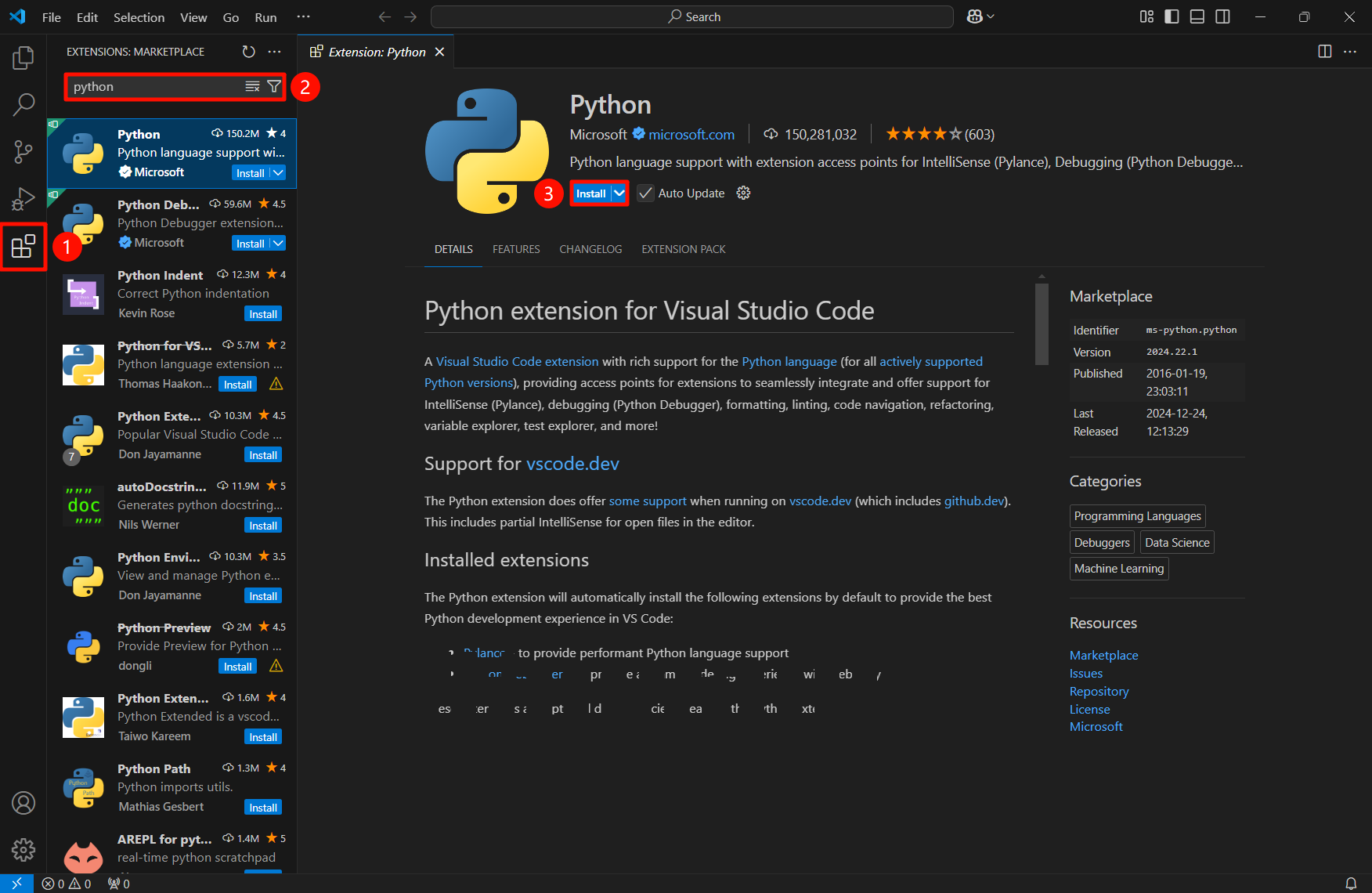Install the Python Indent extension

coord(263,314)
